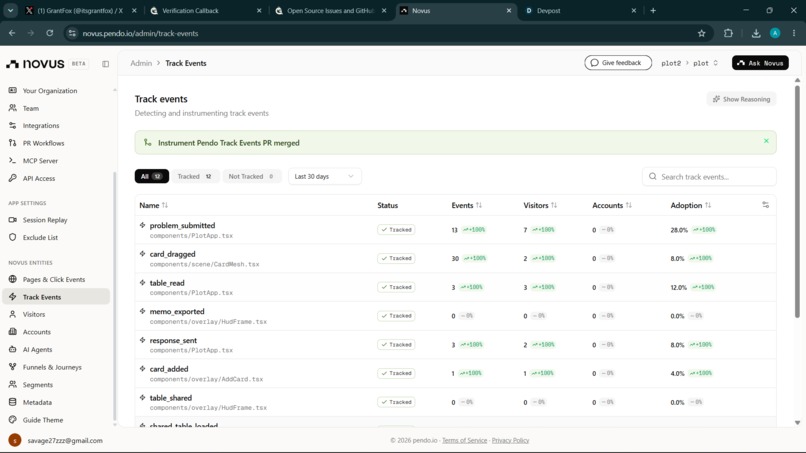Screen dimensions: 806x453
Task: Click the Track Events lightning icon in sidebar
Action: (x=13, y=297)
